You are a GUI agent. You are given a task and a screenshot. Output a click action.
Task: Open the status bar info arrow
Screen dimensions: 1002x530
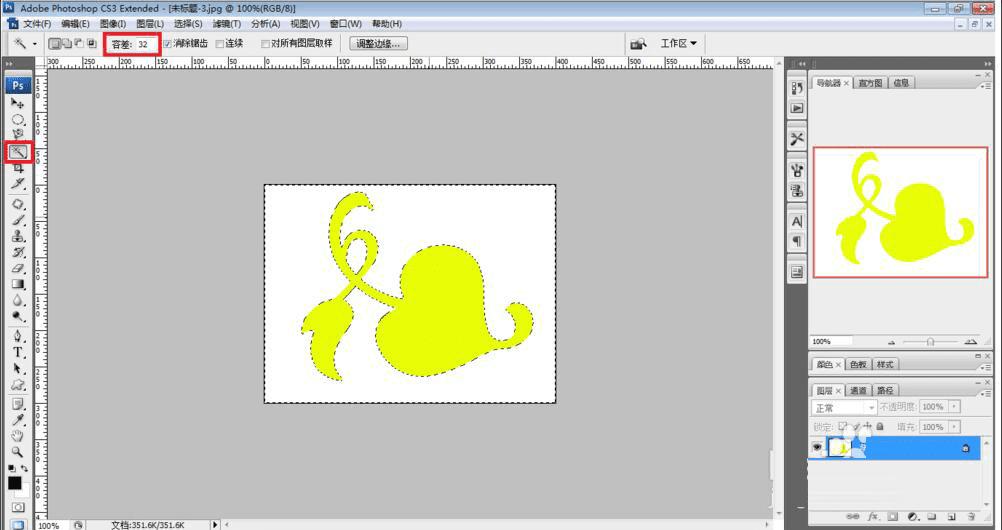coord(215,524)
